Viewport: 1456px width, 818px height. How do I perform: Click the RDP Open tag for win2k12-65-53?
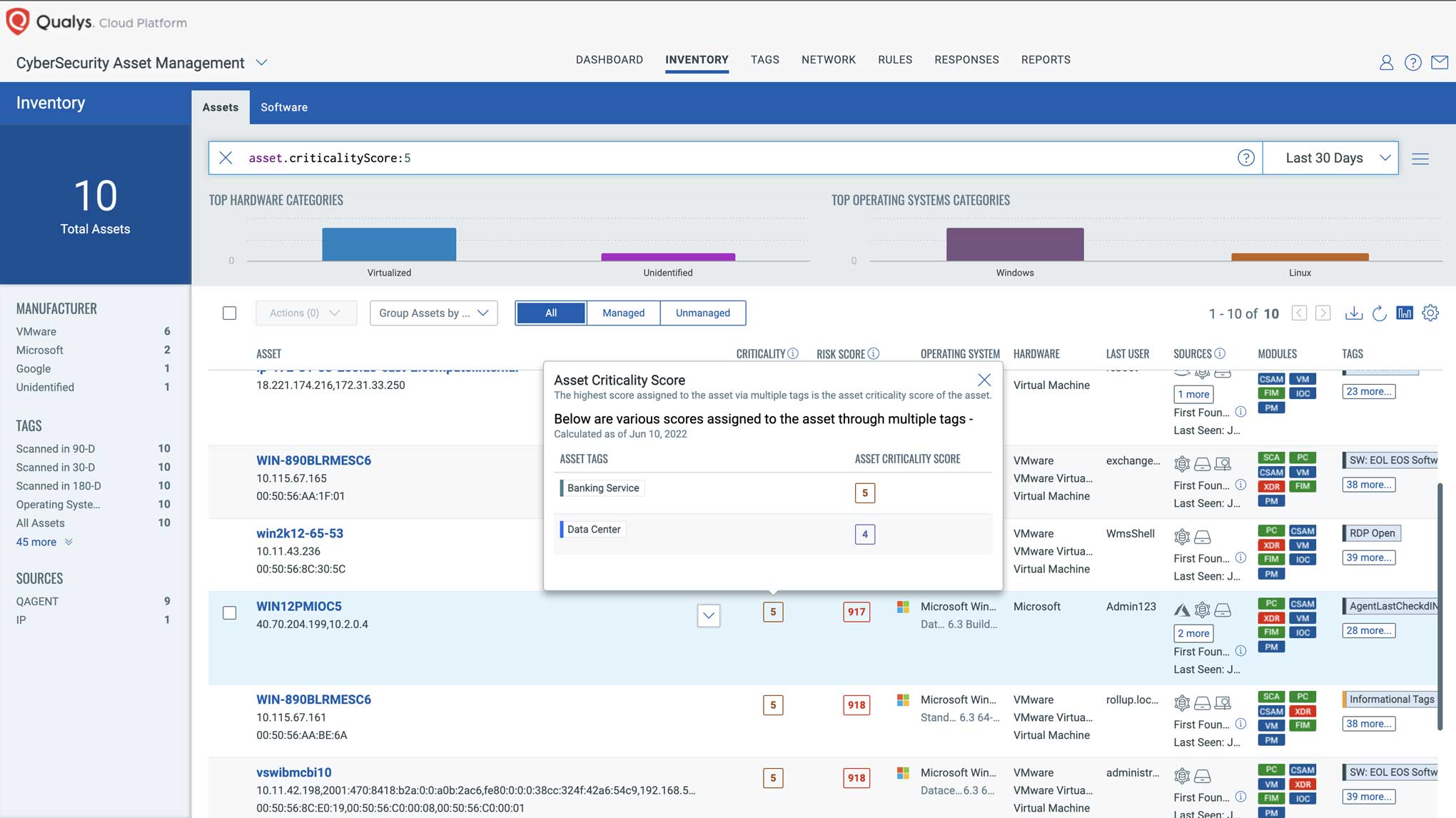click(1371, 533)
